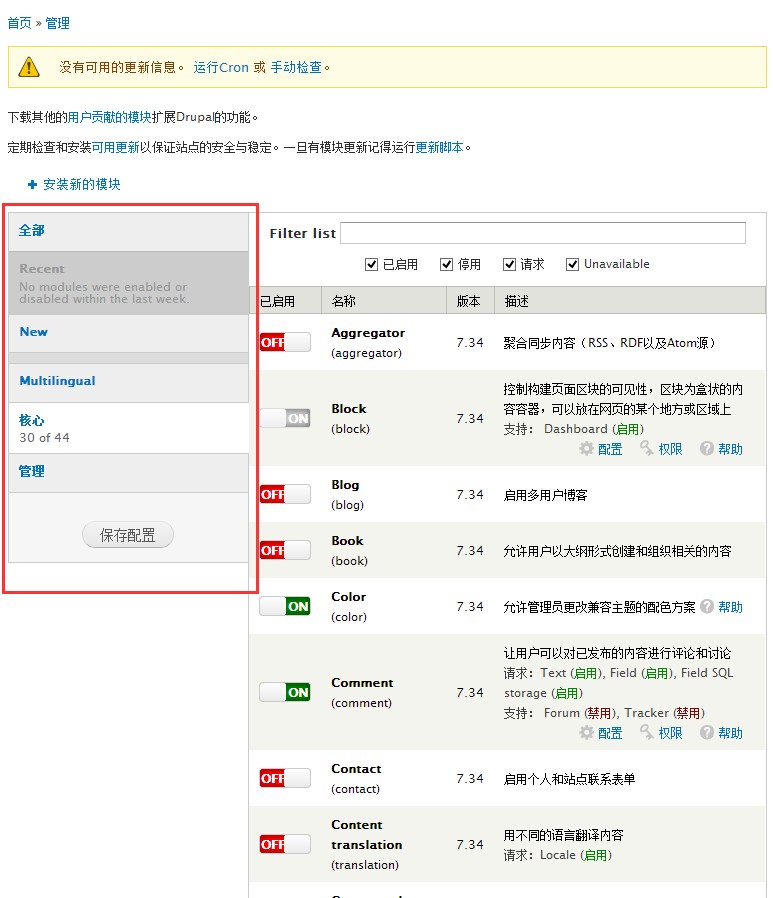Viewport: 774px width, 898px height.
Task: Open the 首页 breadcrumb link
Action: (19, 23)
